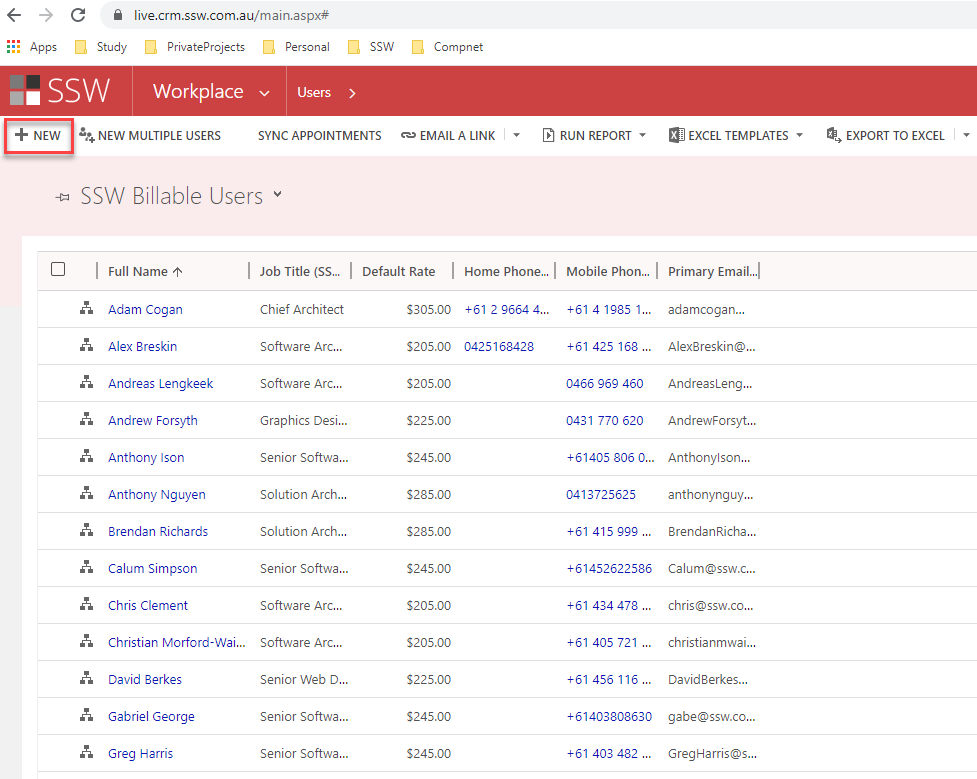Click the user icon in Anthony Nguyen row
The width and height of the screenshot is (977, 779).
[87, 493]
